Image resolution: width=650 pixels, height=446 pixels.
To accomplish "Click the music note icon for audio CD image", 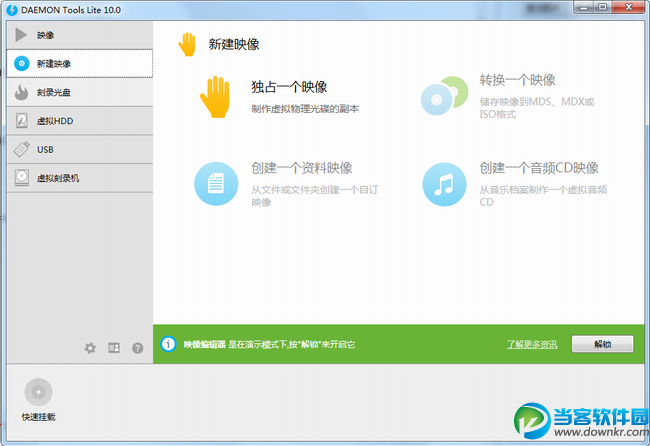I will (x=444, y=184).
